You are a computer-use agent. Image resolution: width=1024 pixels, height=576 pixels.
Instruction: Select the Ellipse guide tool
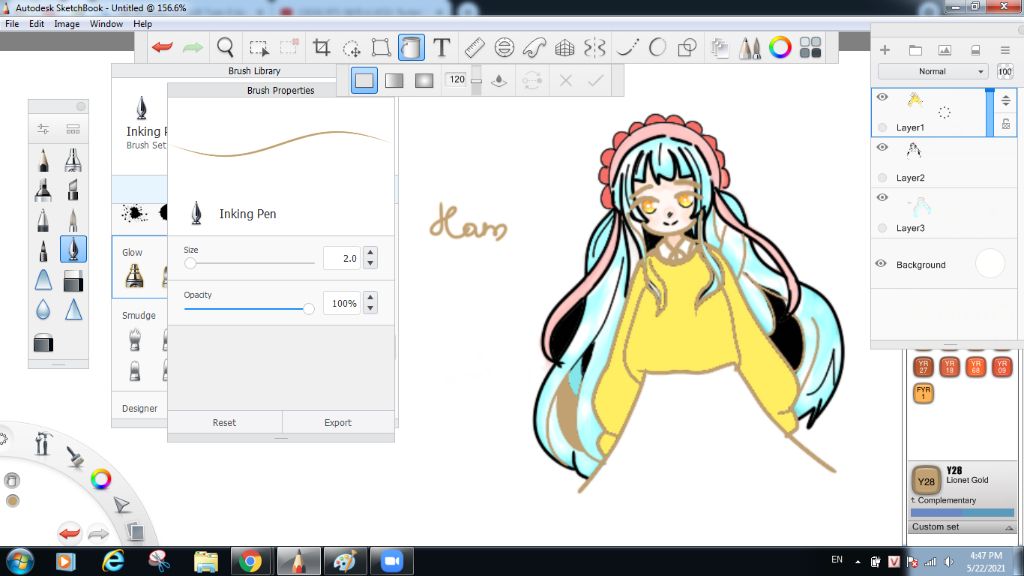pyautogui.click(x=504, y=47)
